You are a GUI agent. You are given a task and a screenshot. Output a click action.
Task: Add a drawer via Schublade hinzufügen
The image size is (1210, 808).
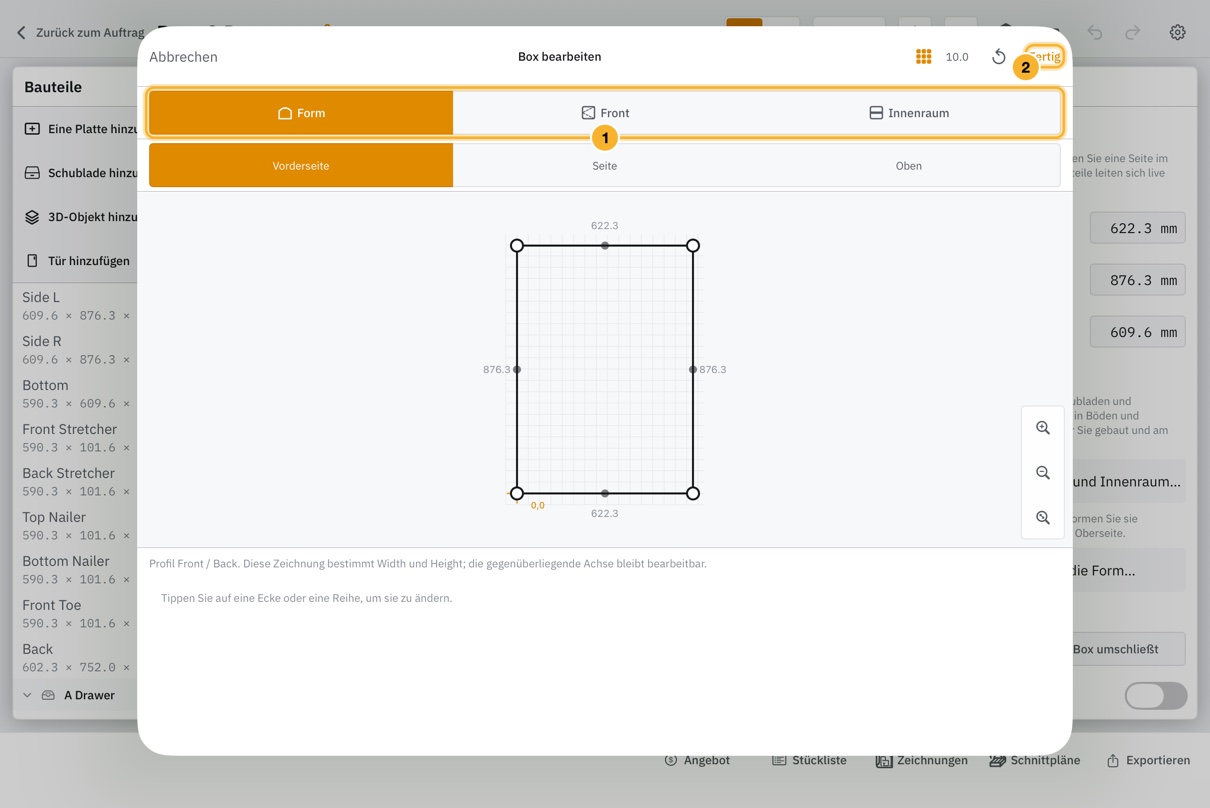(x=80, y=173)
